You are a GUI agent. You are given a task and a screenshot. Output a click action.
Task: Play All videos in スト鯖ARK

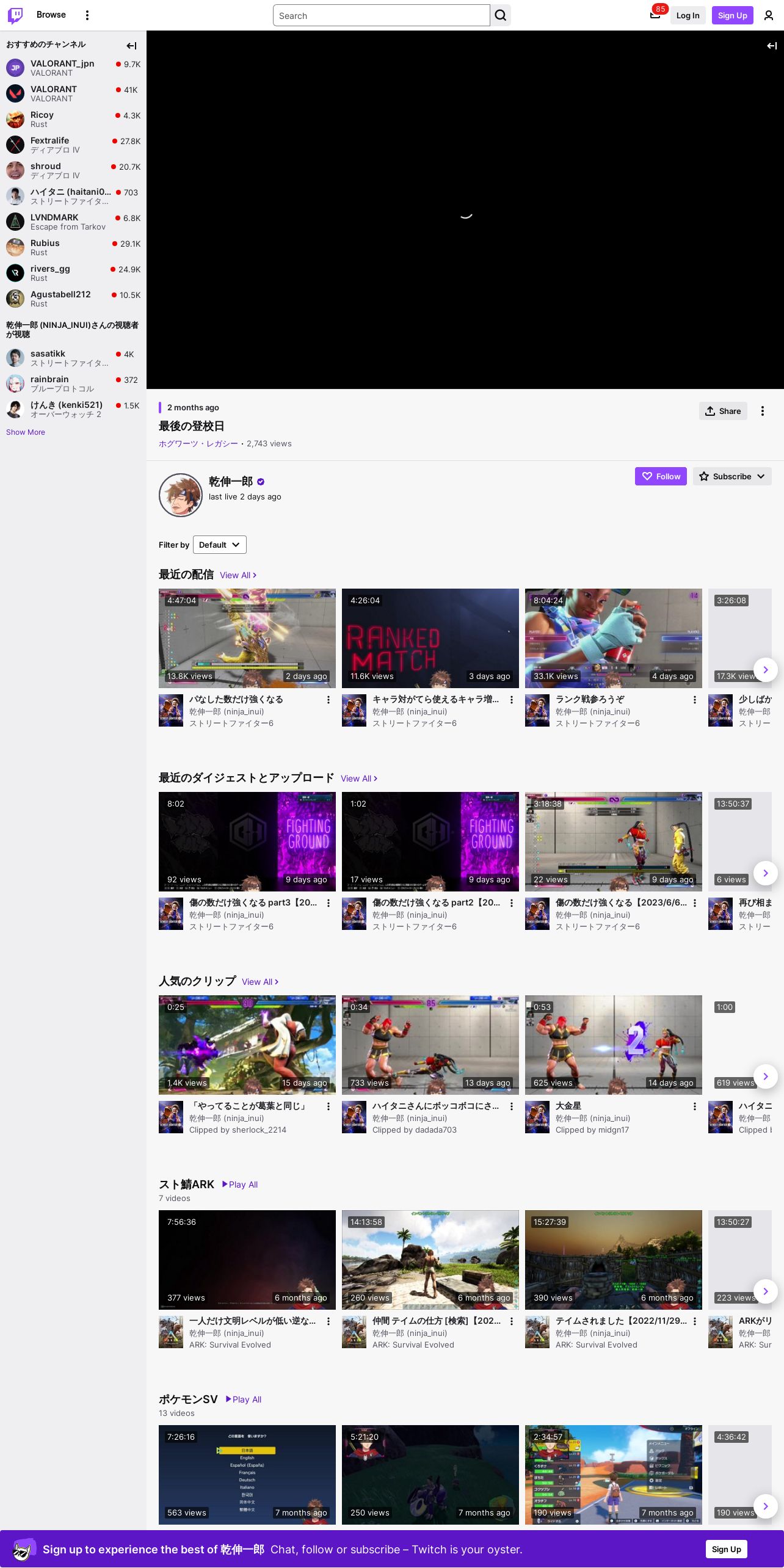pos(240,1185)
